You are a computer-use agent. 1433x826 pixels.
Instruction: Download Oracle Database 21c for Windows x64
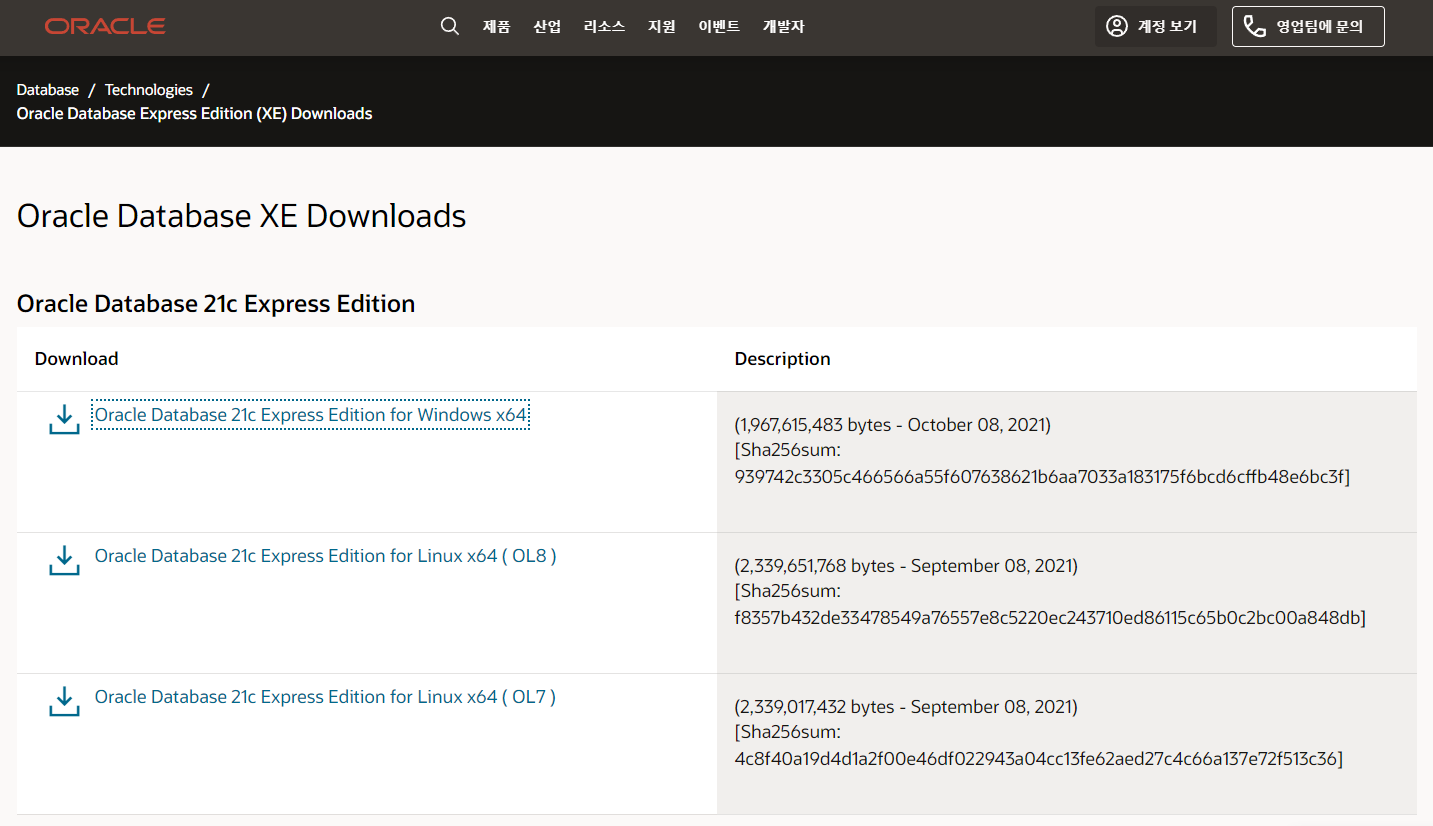click(310, 414)
